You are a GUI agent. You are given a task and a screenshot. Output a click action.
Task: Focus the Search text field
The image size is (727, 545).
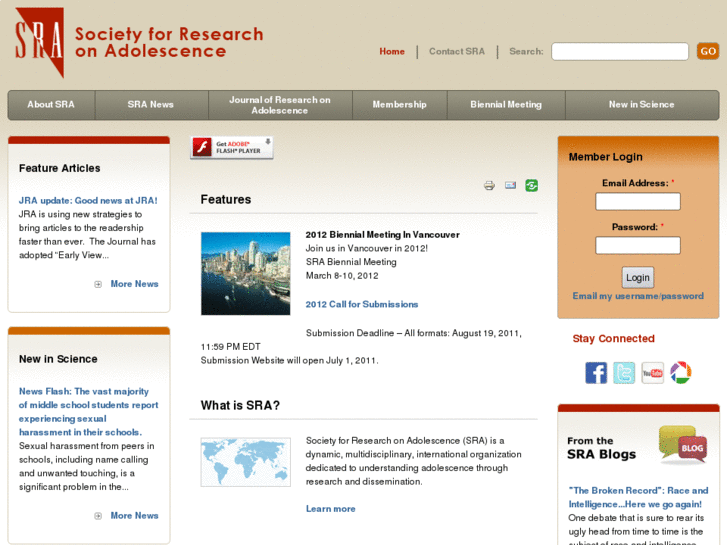pos(620,51)
